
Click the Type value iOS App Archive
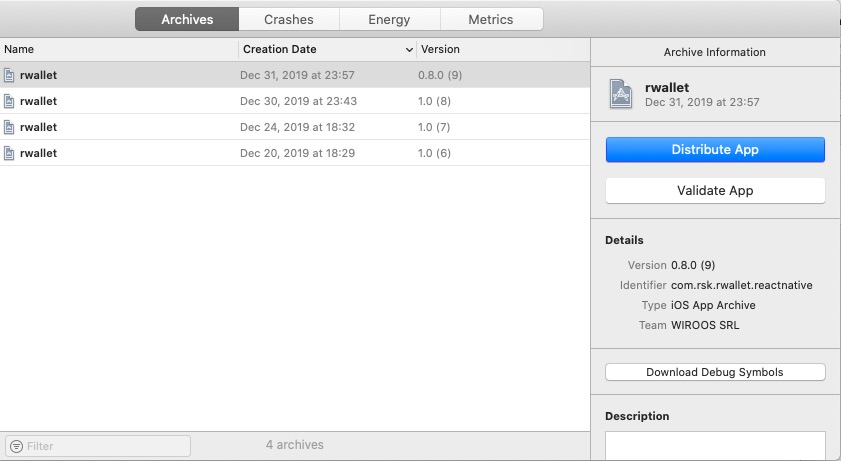(x=713, y=305)
